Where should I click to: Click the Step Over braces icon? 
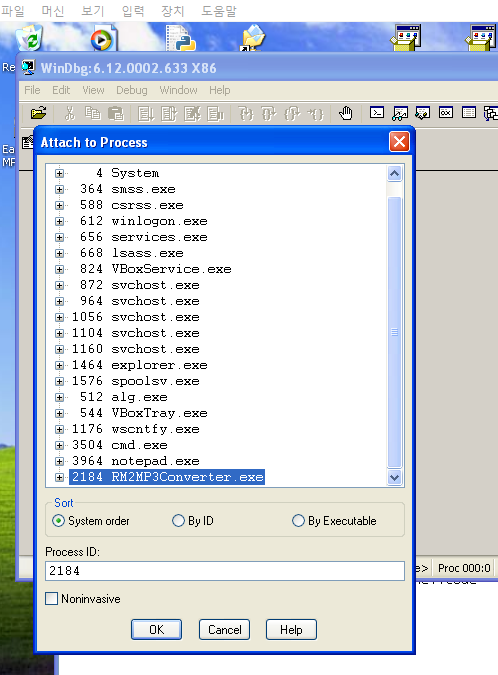pyautogui.click(x=269, y=114)
